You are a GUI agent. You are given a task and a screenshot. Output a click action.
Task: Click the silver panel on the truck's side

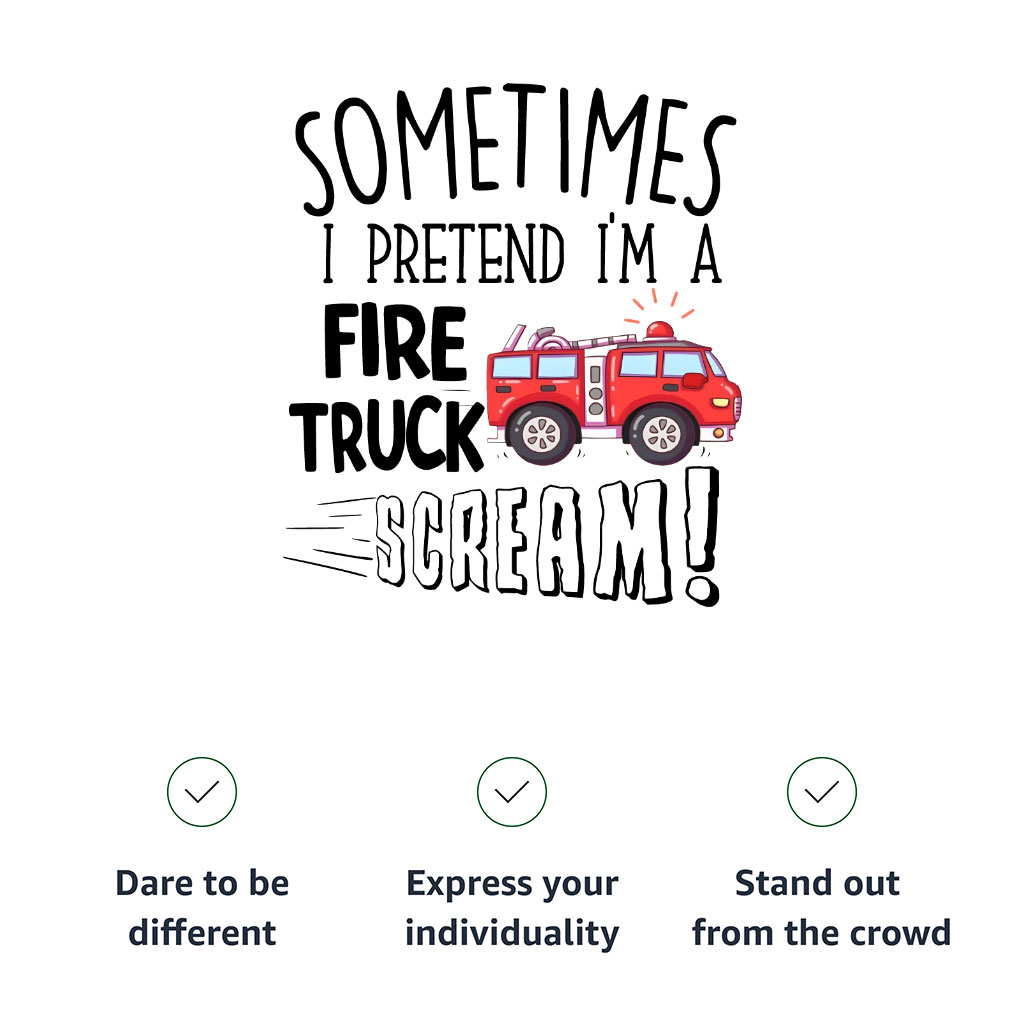tap(597, 388)
